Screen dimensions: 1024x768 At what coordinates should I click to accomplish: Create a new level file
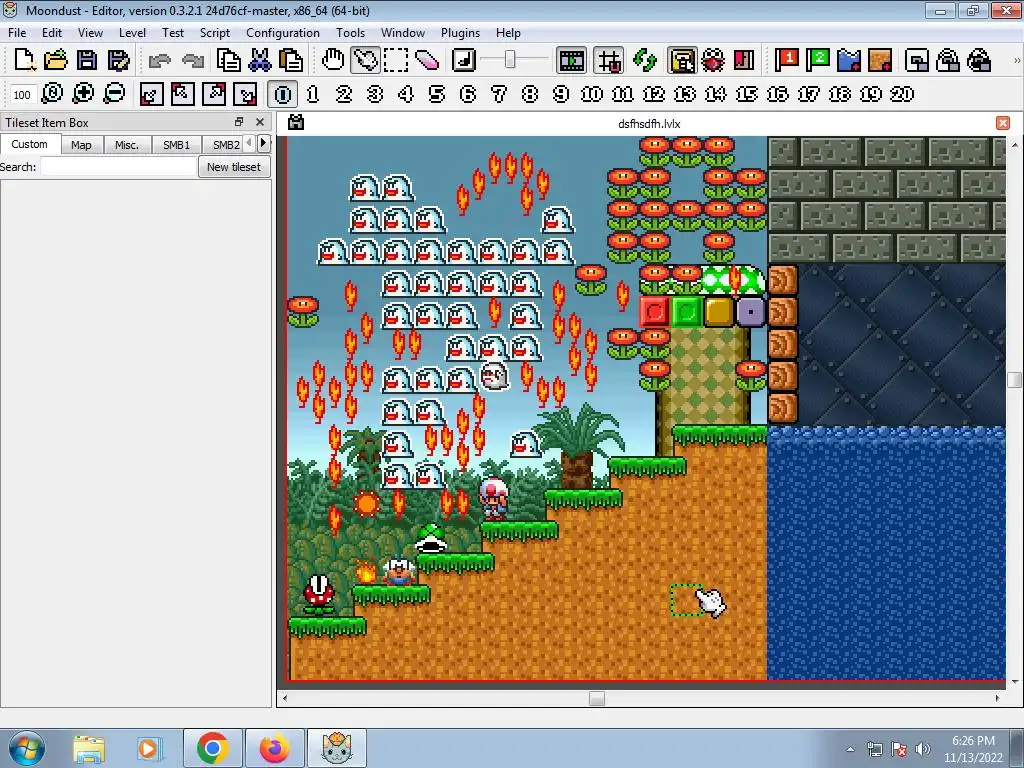[x=25, y=61]
